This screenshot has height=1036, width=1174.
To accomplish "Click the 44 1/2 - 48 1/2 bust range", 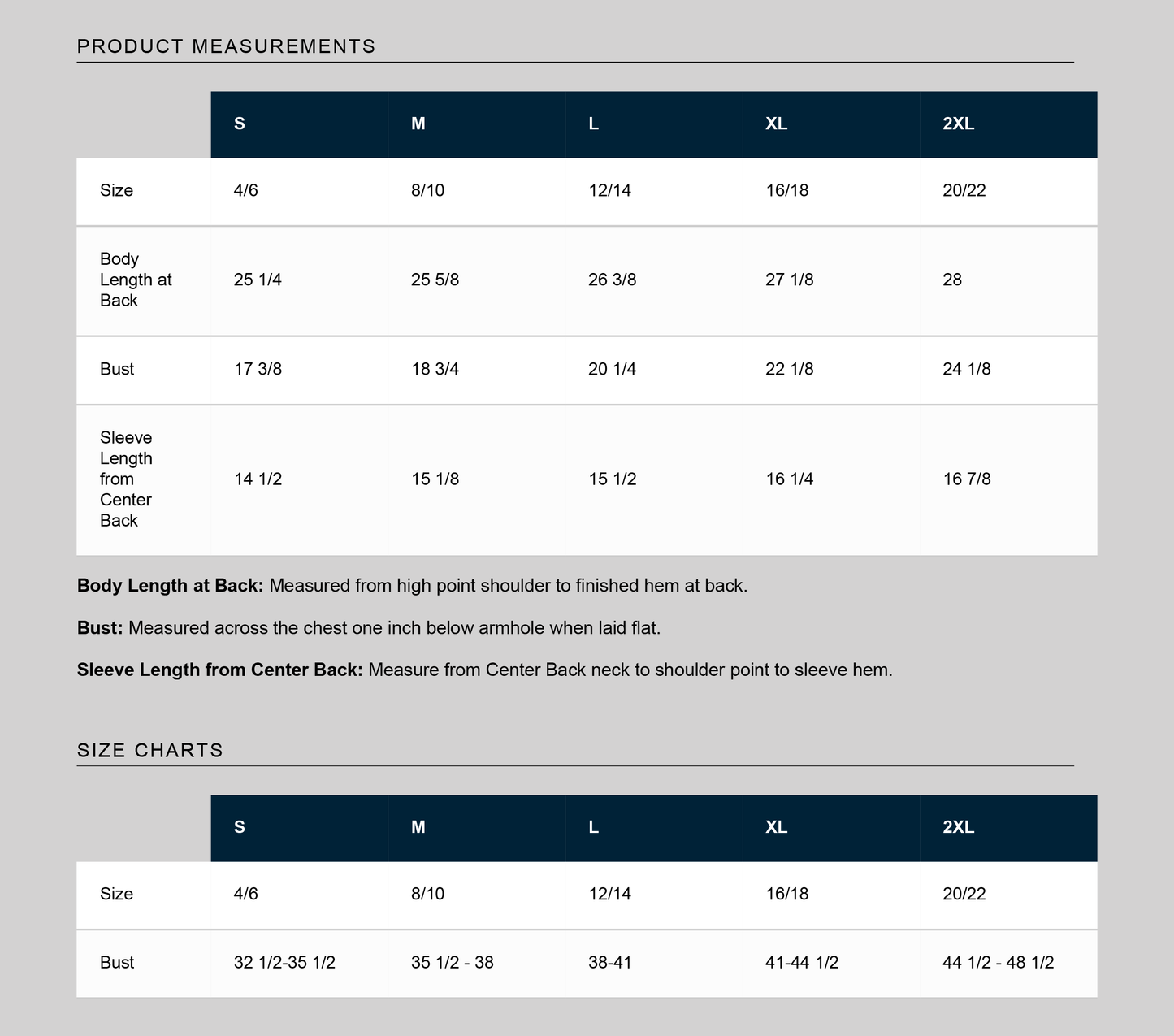I will click(998, 963).
